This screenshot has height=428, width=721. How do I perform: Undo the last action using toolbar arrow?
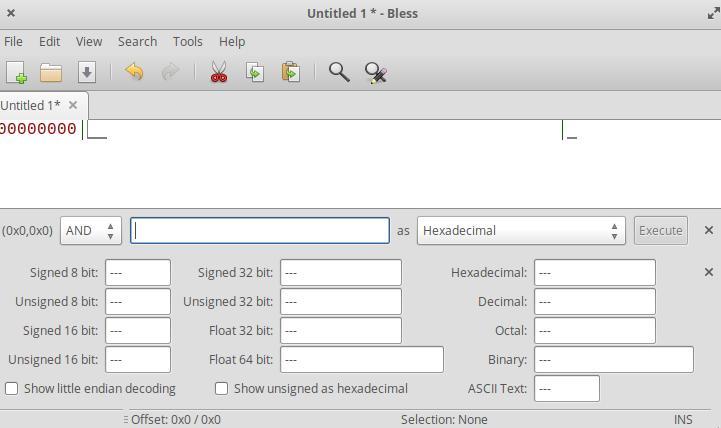133,72
